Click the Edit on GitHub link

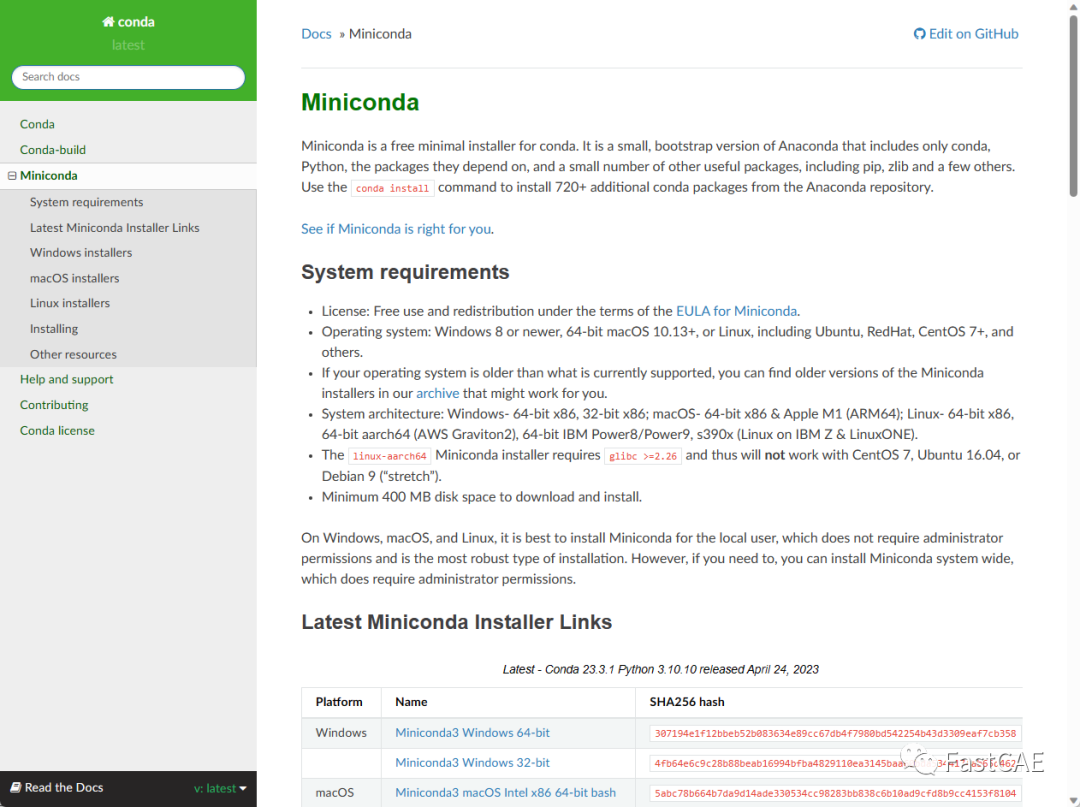tap(966, 34)
